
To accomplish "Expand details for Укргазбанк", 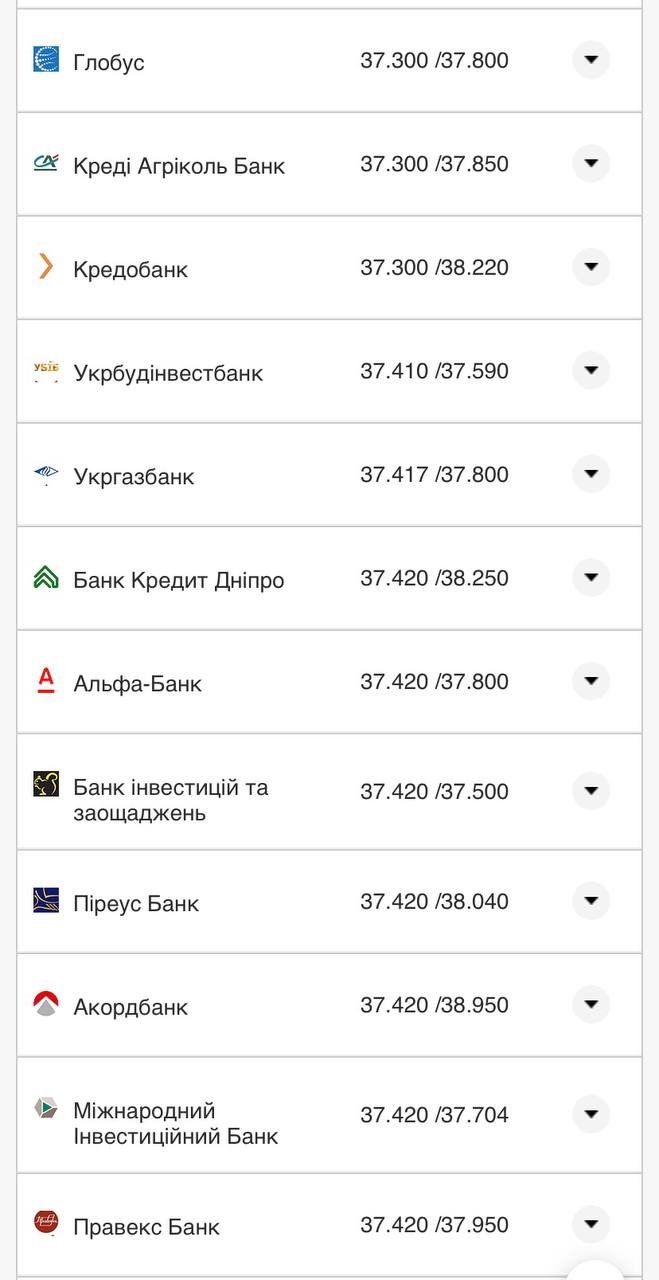I will click(591, 475).
